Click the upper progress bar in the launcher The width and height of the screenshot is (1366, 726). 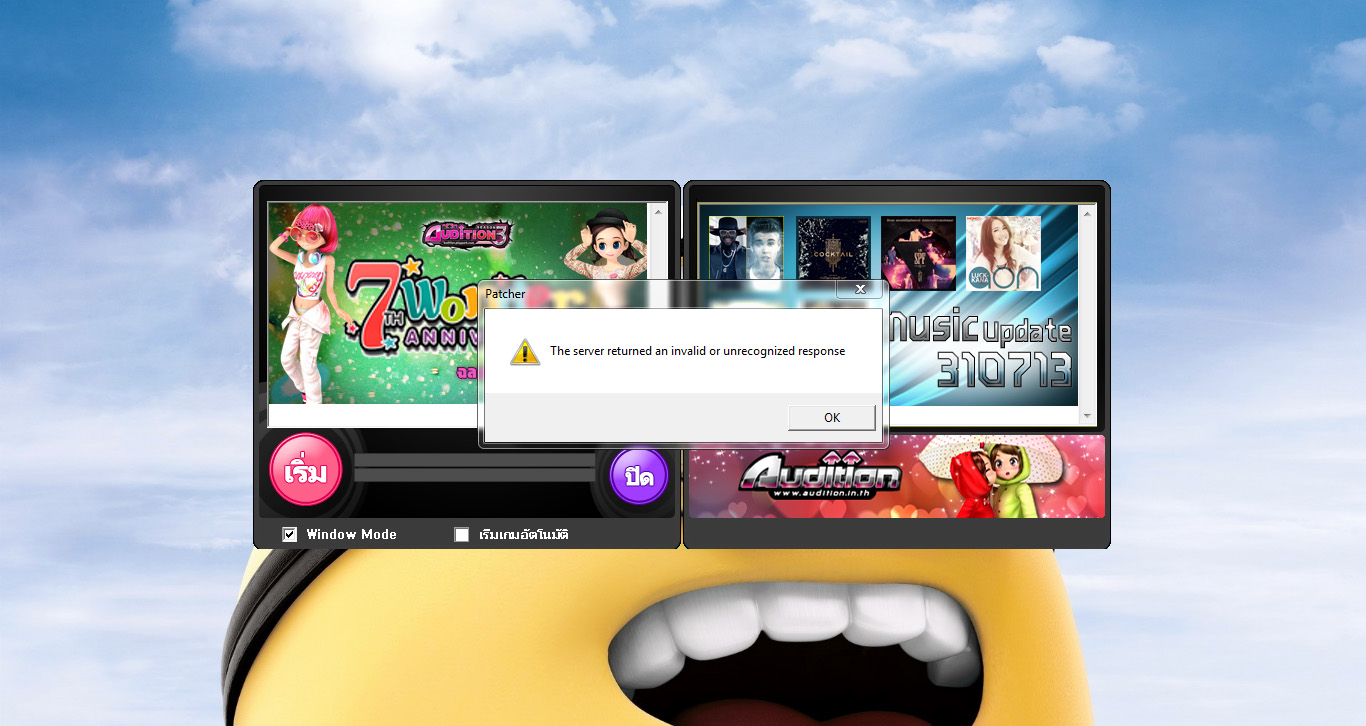click(x=475, y=459)
